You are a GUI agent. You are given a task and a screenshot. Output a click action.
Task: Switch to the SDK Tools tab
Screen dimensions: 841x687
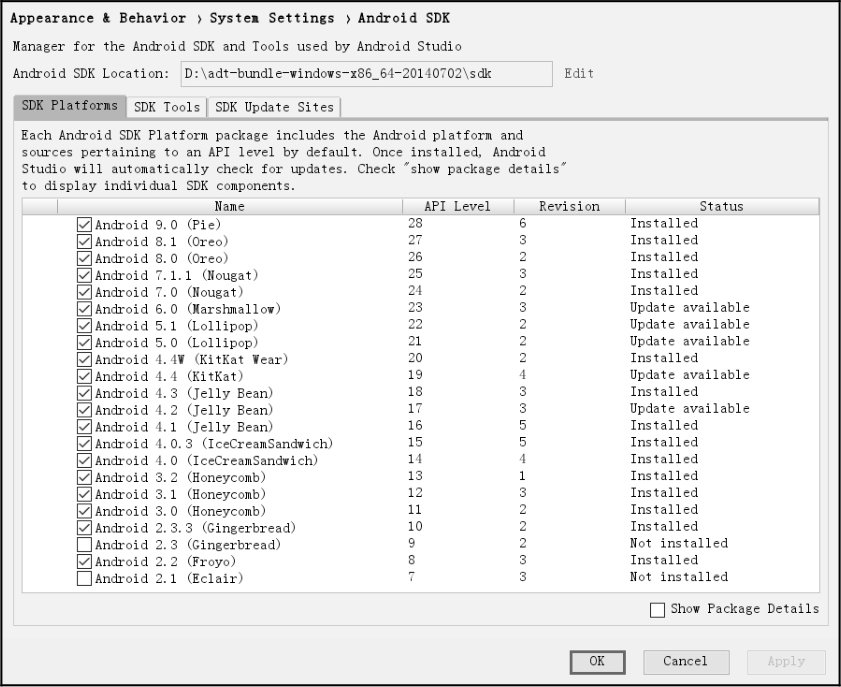[167, 107]
